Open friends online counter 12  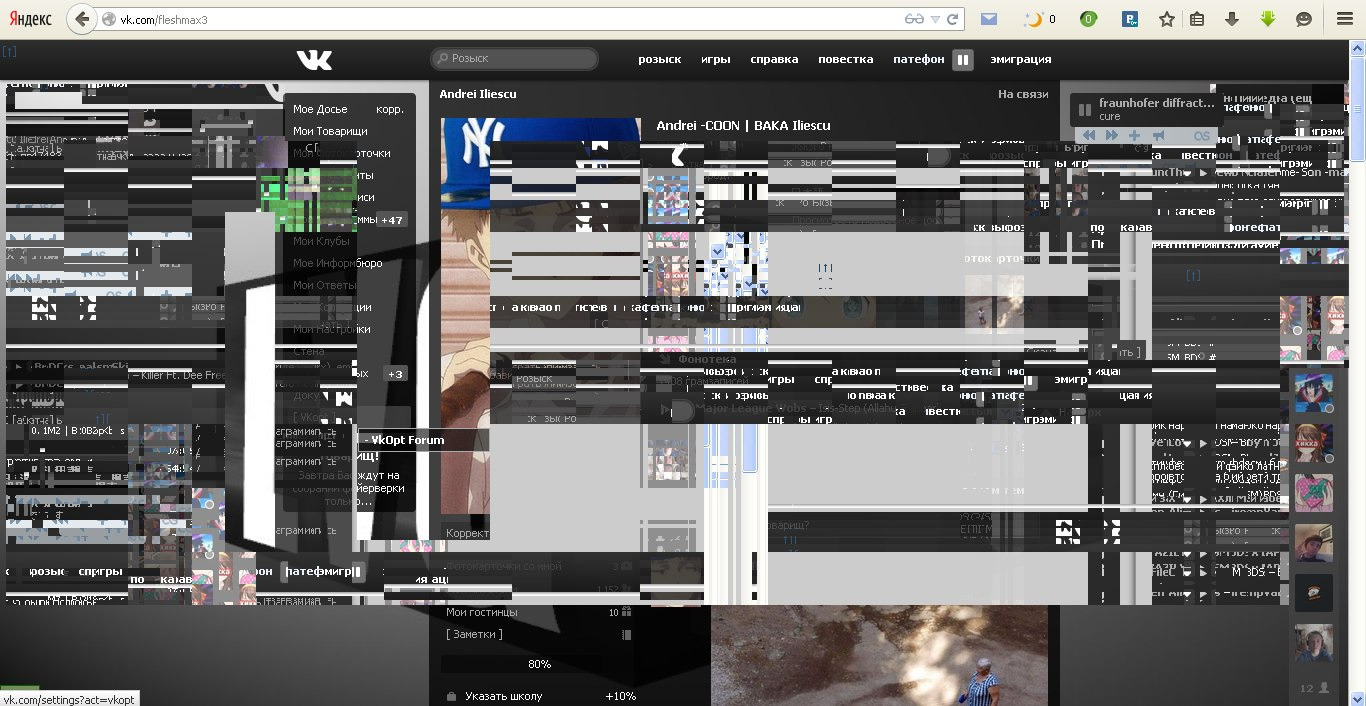tap(1314, 688)
